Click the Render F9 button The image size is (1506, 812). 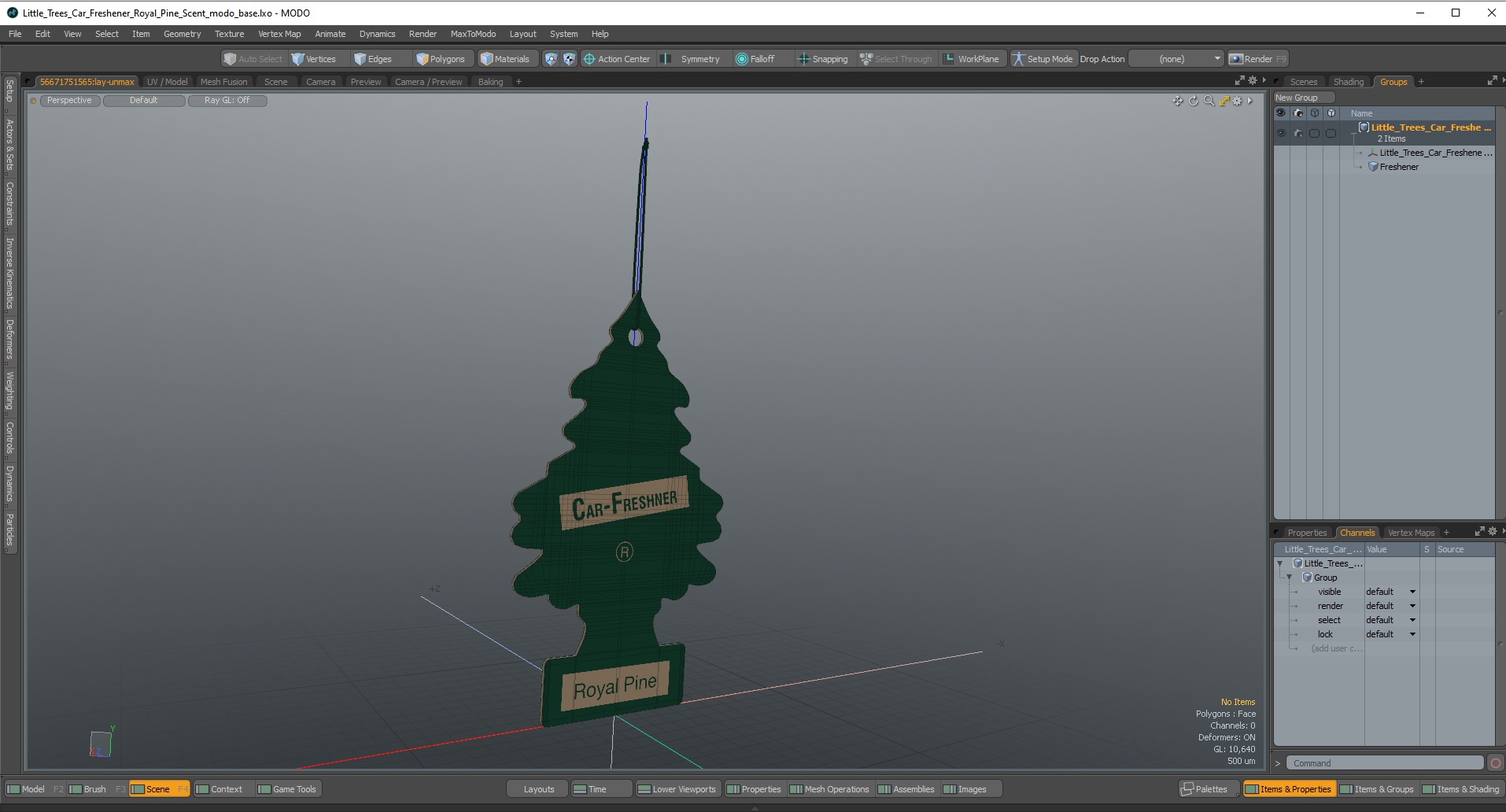[1257, 59]
